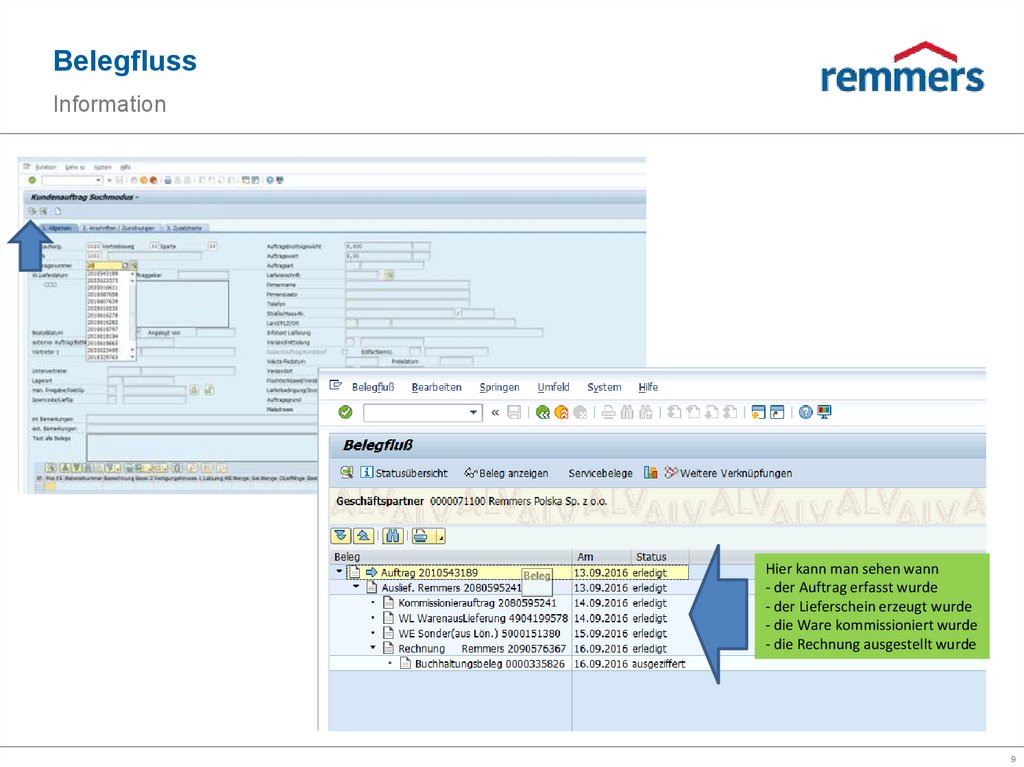
Task: Click the Beleg anzeigen button
Action: pos(506,473)
